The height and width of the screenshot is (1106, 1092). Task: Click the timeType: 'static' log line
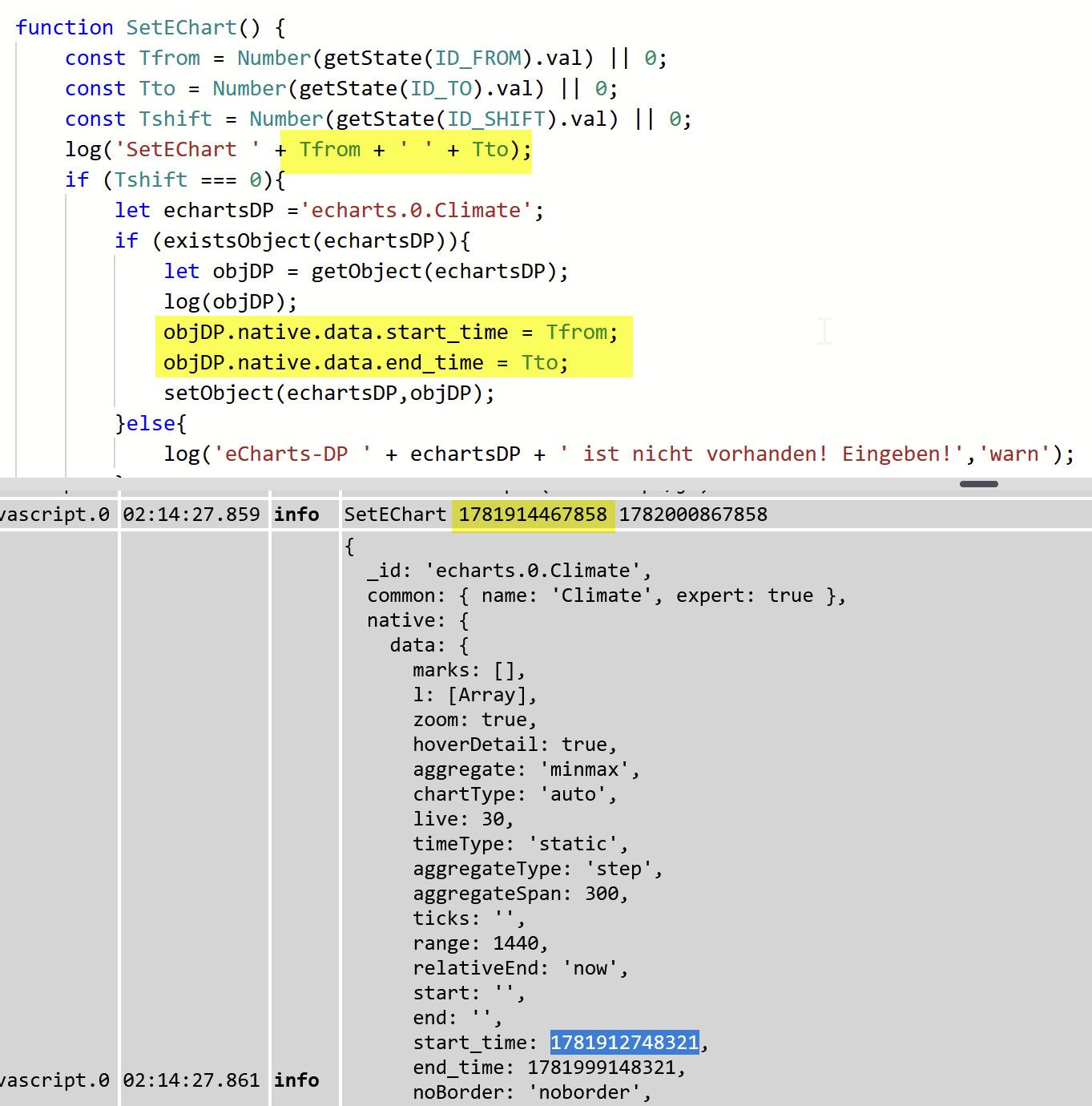pos(521,844)
